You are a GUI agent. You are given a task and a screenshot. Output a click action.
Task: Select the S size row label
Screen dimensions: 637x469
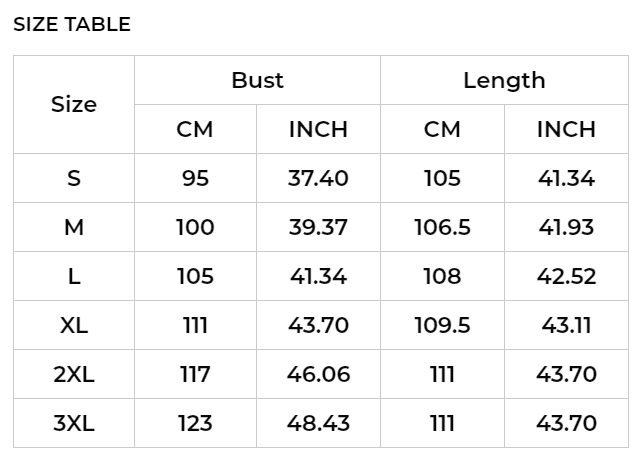(74, 178)
